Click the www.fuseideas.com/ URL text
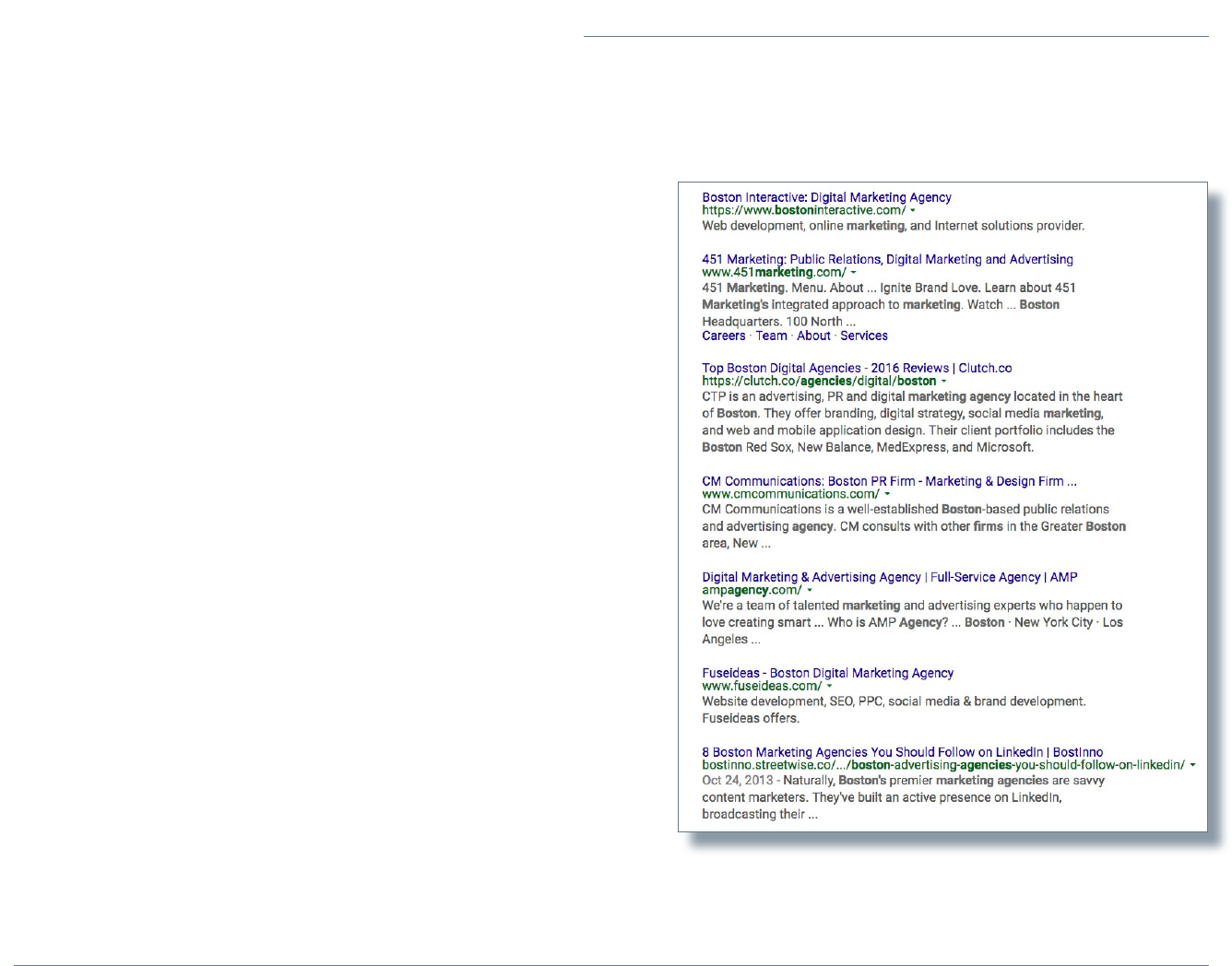Image resolution: width=1232 pixels, height=966 pixels. tap(762, 686)
